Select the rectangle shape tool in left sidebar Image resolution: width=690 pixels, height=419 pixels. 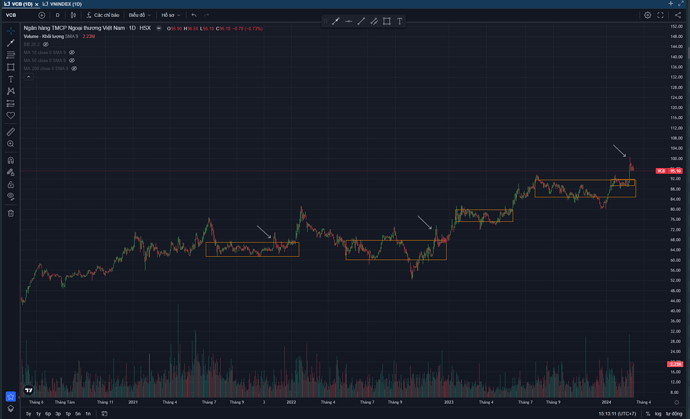[11, 67]
